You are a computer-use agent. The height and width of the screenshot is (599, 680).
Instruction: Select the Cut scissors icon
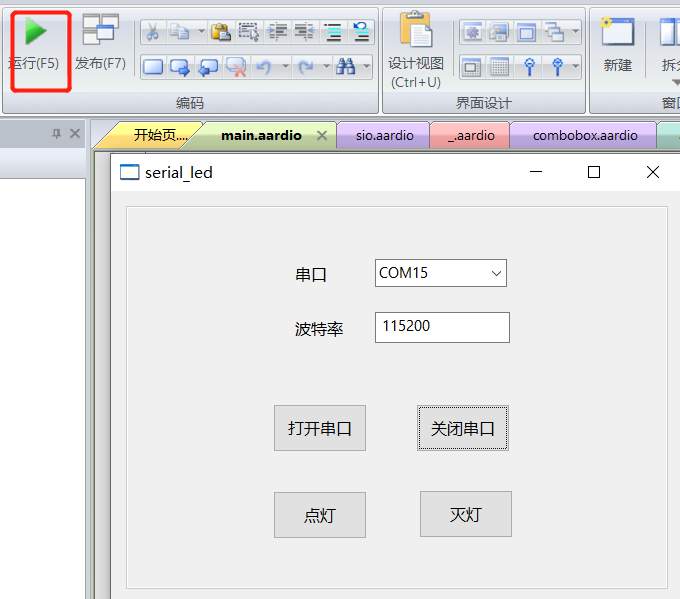click(x=152, y=32)
